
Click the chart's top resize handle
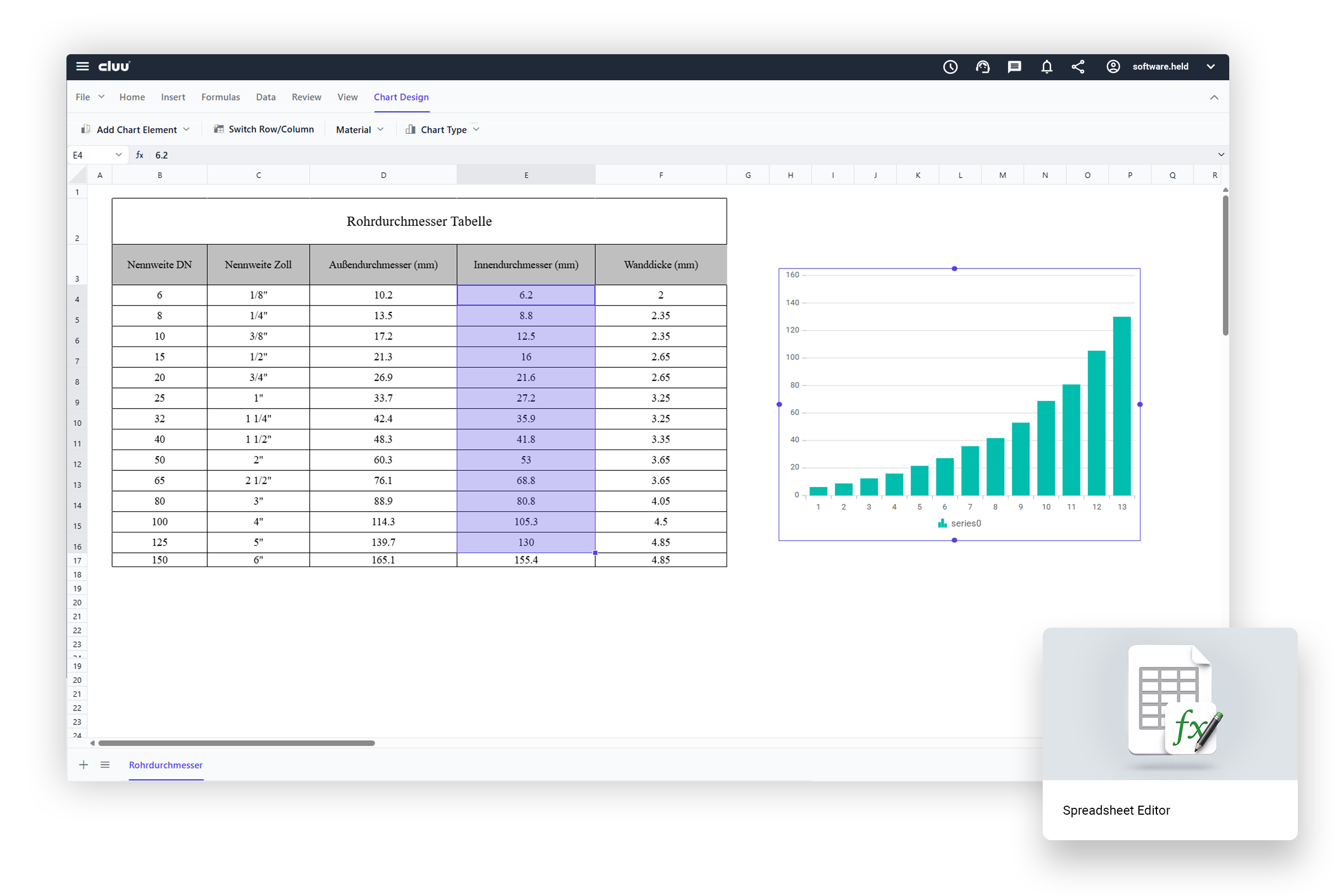954,268
